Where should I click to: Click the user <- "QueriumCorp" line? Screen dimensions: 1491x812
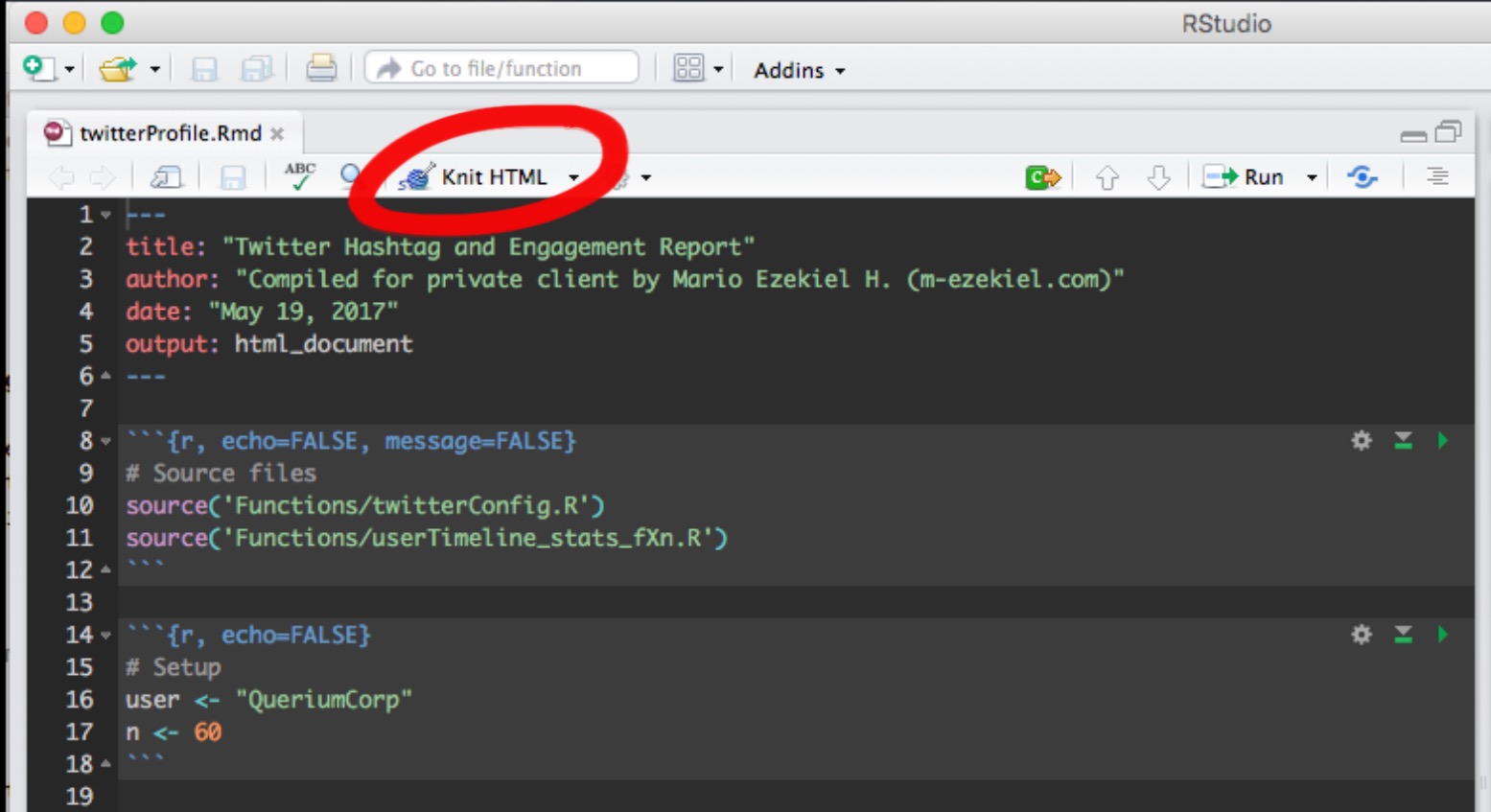[268, 700]
